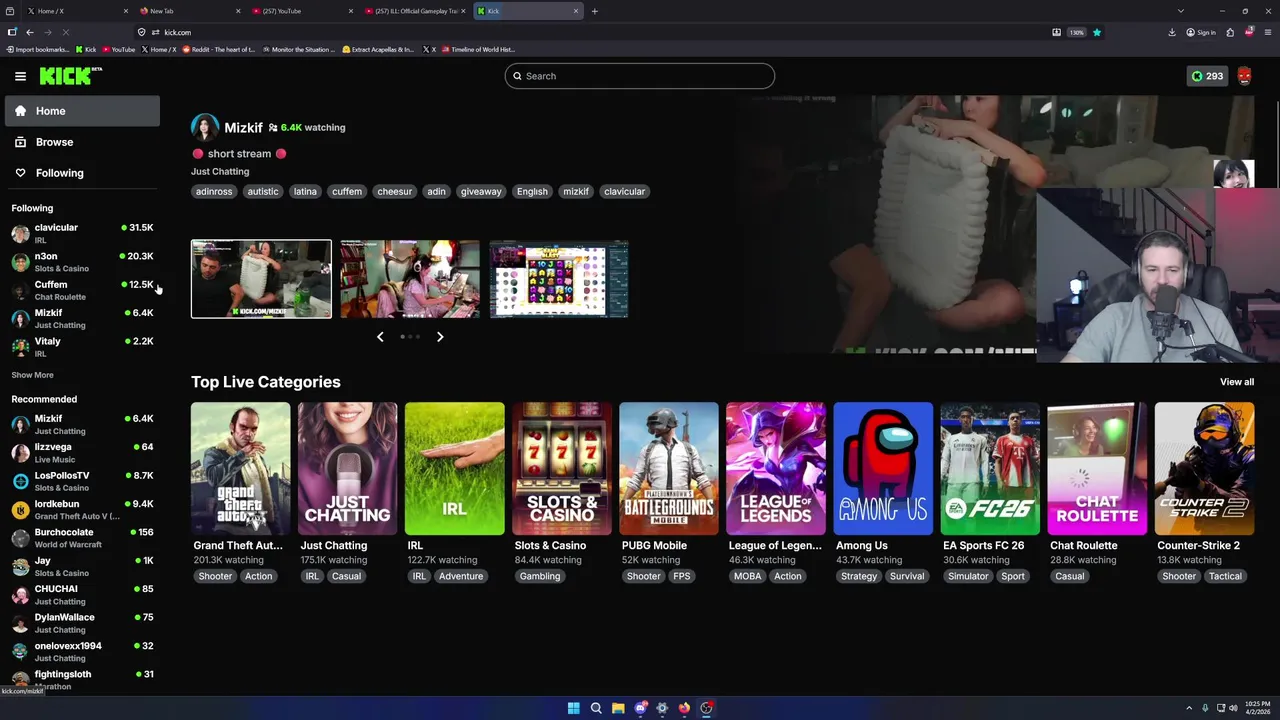The width and height of the screenshot is (1280, 720).
Task: Open LosPollosTV avatar in Recommended list
Action: 20,481
